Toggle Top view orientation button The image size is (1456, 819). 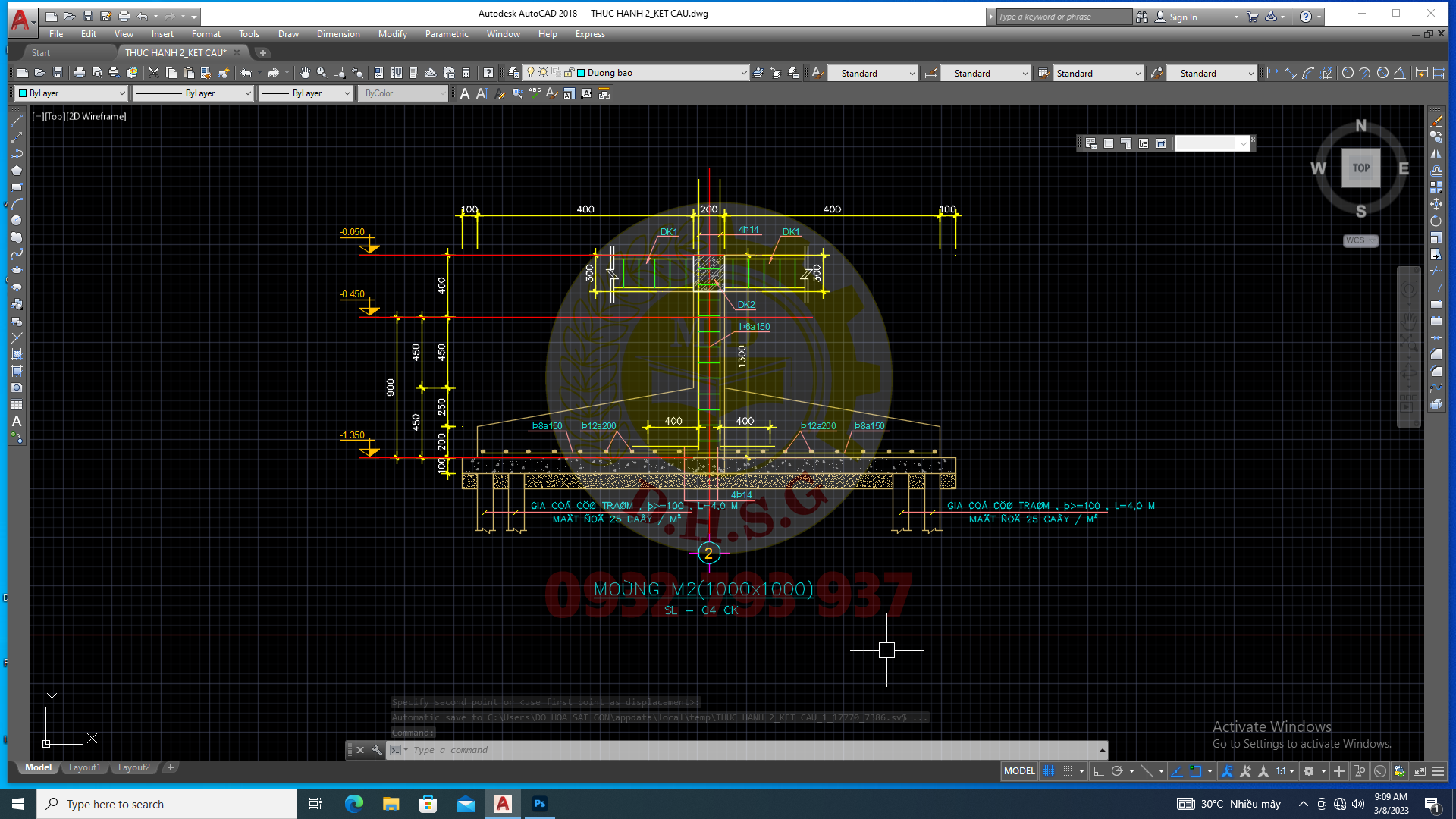(x=1360, y=168)
